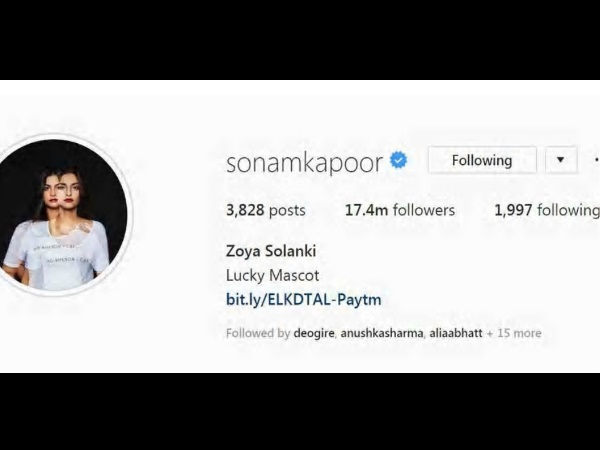Click the Following button to unfollow
Screen dimensions: 600x450
(x=482, y=160)
